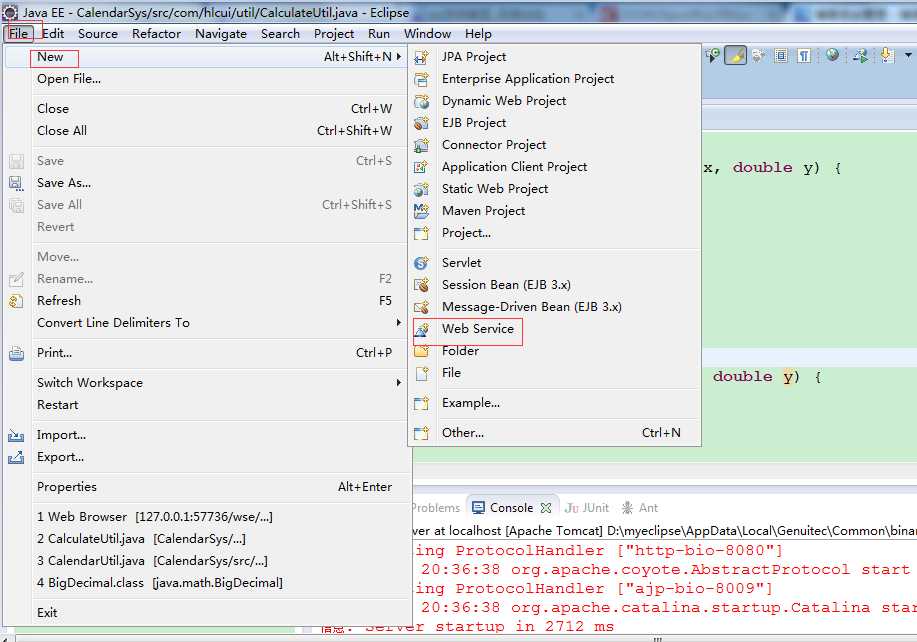The width and height of the screenshot is (917, 642).
Task: Select Close in the File menu
Action: coord(208,109)
